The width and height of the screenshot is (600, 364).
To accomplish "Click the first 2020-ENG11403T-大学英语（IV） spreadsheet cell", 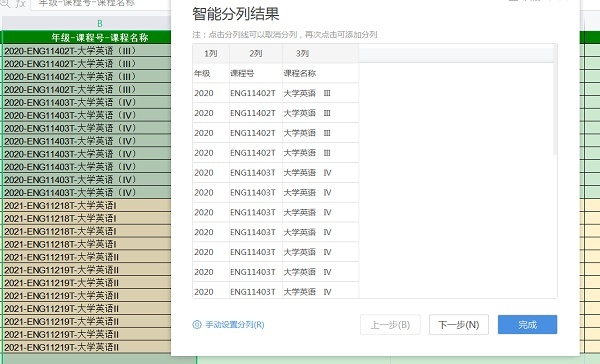I will 86,102.
